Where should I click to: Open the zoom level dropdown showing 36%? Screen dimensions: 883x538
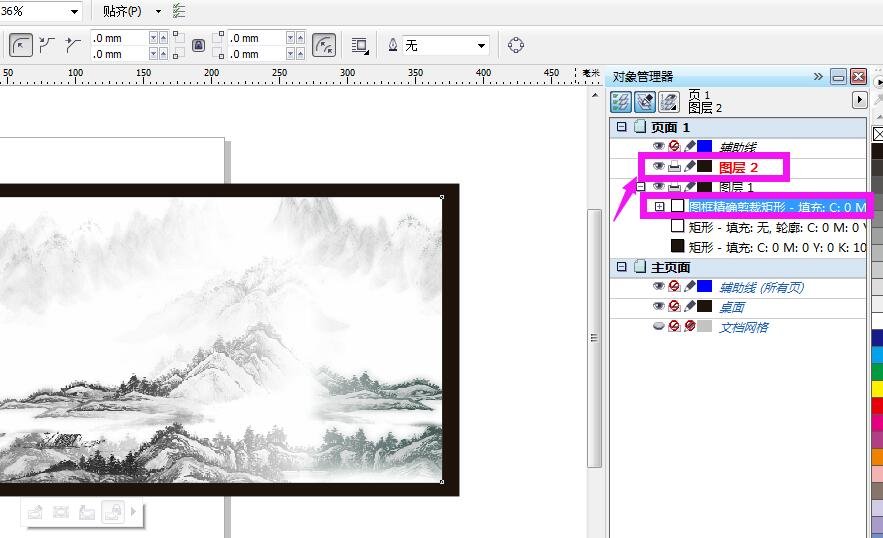(74, 11)
